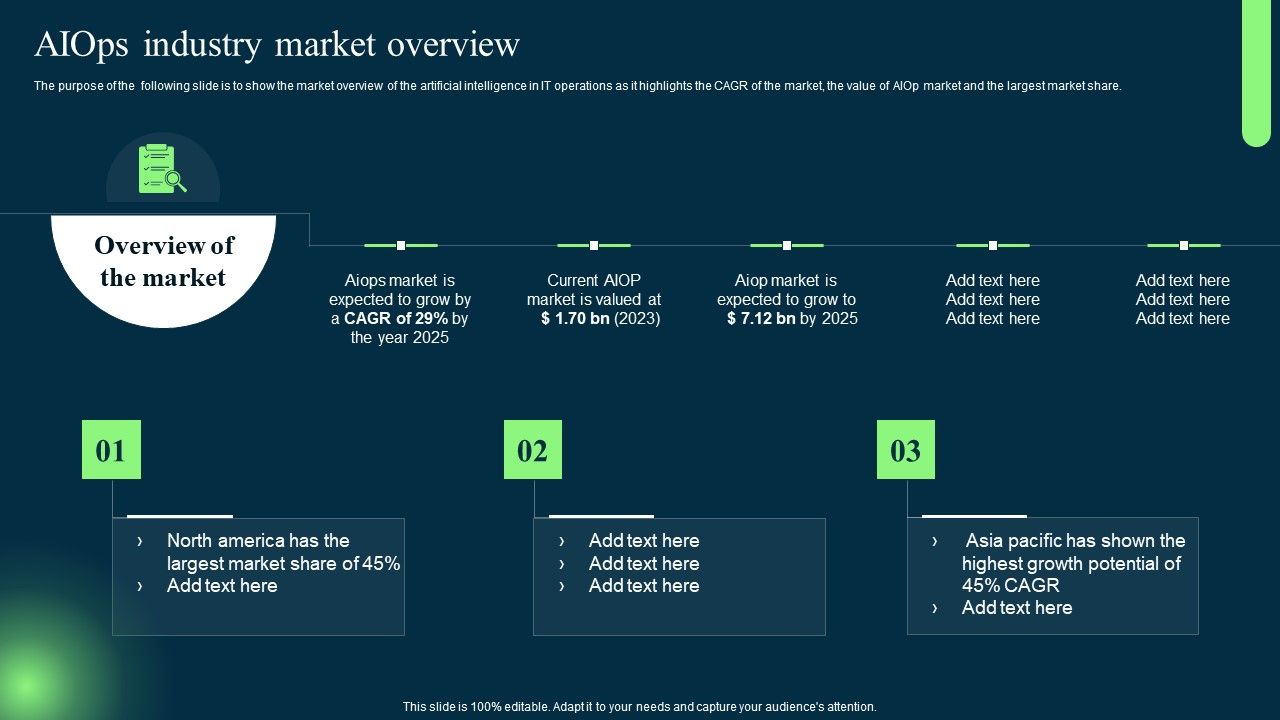Select the North America market share bullet
Screen dimensions: 1280x720
[x=283, y=552]
